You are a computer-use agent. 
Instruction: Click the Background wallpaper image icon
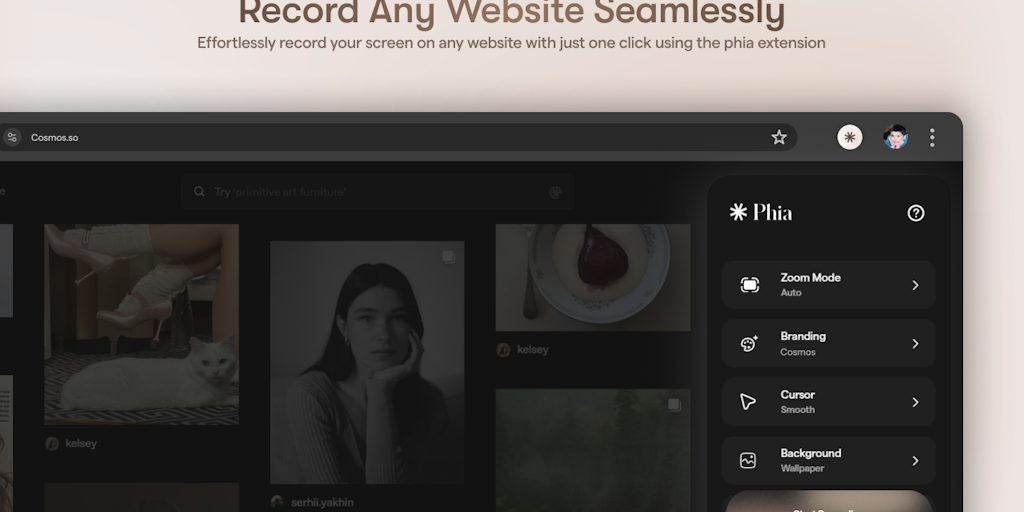point(748,461)
